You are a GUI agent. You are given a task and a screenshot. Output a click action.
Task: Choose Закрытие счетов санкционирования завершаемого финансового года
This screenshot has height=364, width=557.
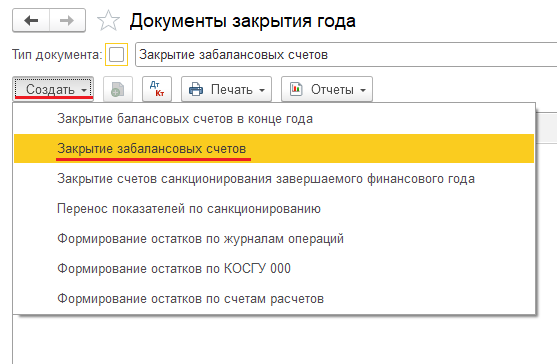[274, 178]
